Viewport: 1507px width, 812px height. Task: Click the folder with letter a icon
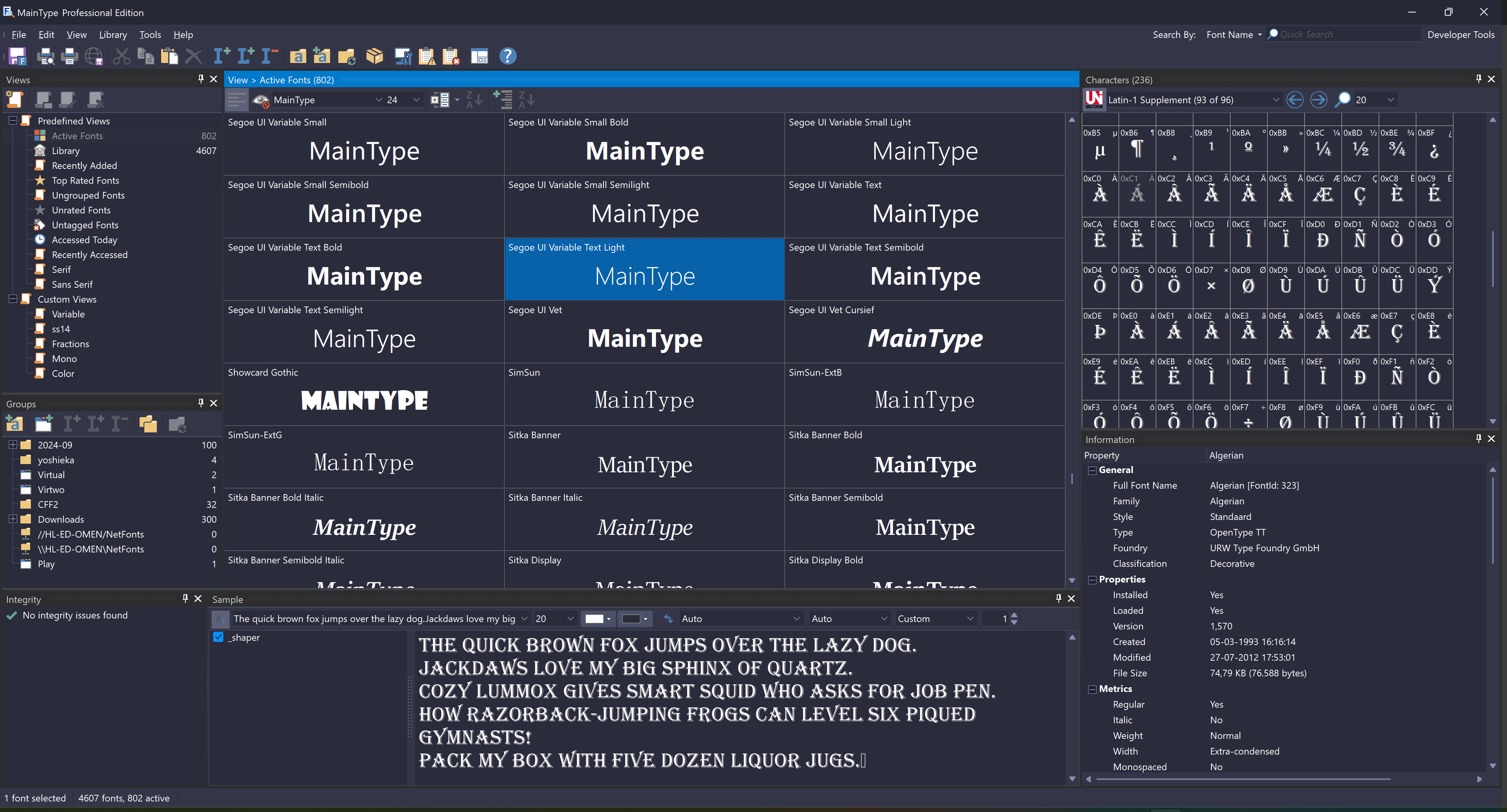point(298,56)
